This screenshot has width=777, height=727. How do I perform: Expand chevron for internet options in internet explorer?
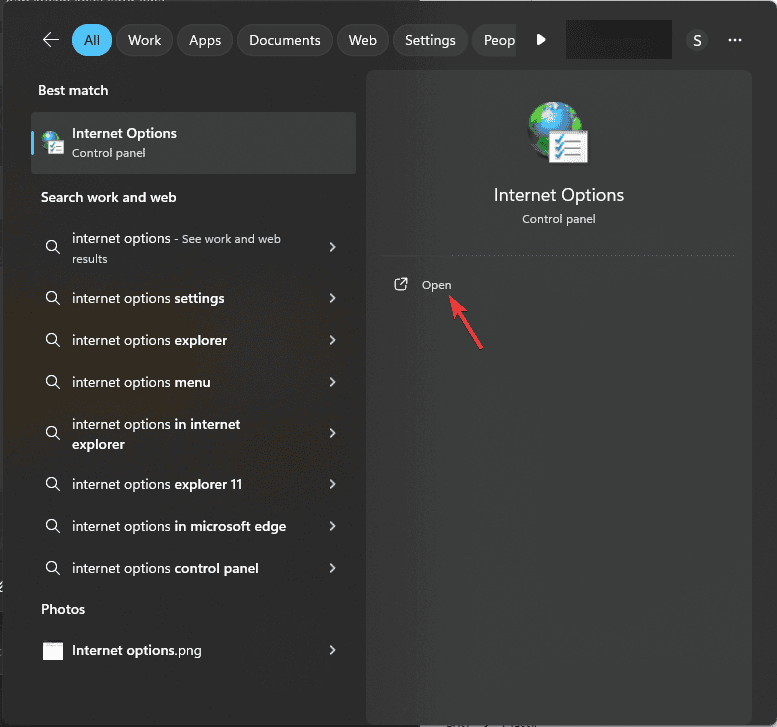click(333, 433)
